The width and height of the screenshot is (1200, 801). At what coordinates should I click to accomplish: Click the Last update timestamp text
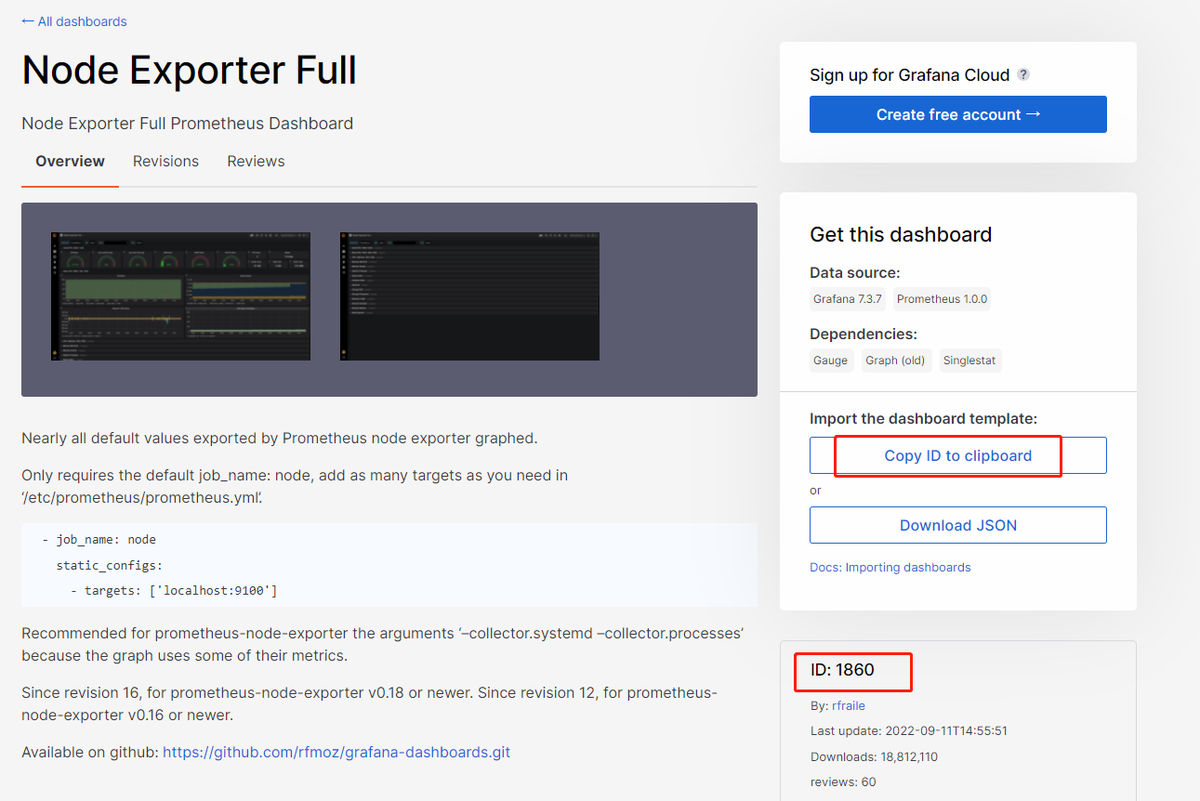[x=908, y=731]
